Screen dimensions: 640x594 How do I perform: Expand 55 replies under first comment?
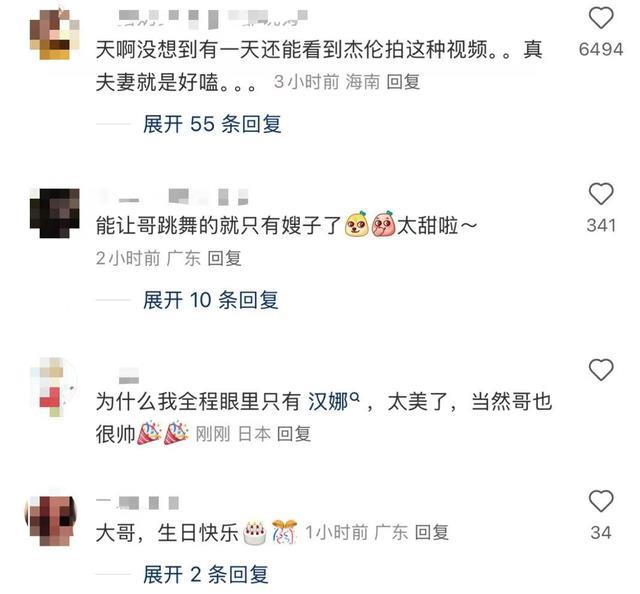click(212, 124)
